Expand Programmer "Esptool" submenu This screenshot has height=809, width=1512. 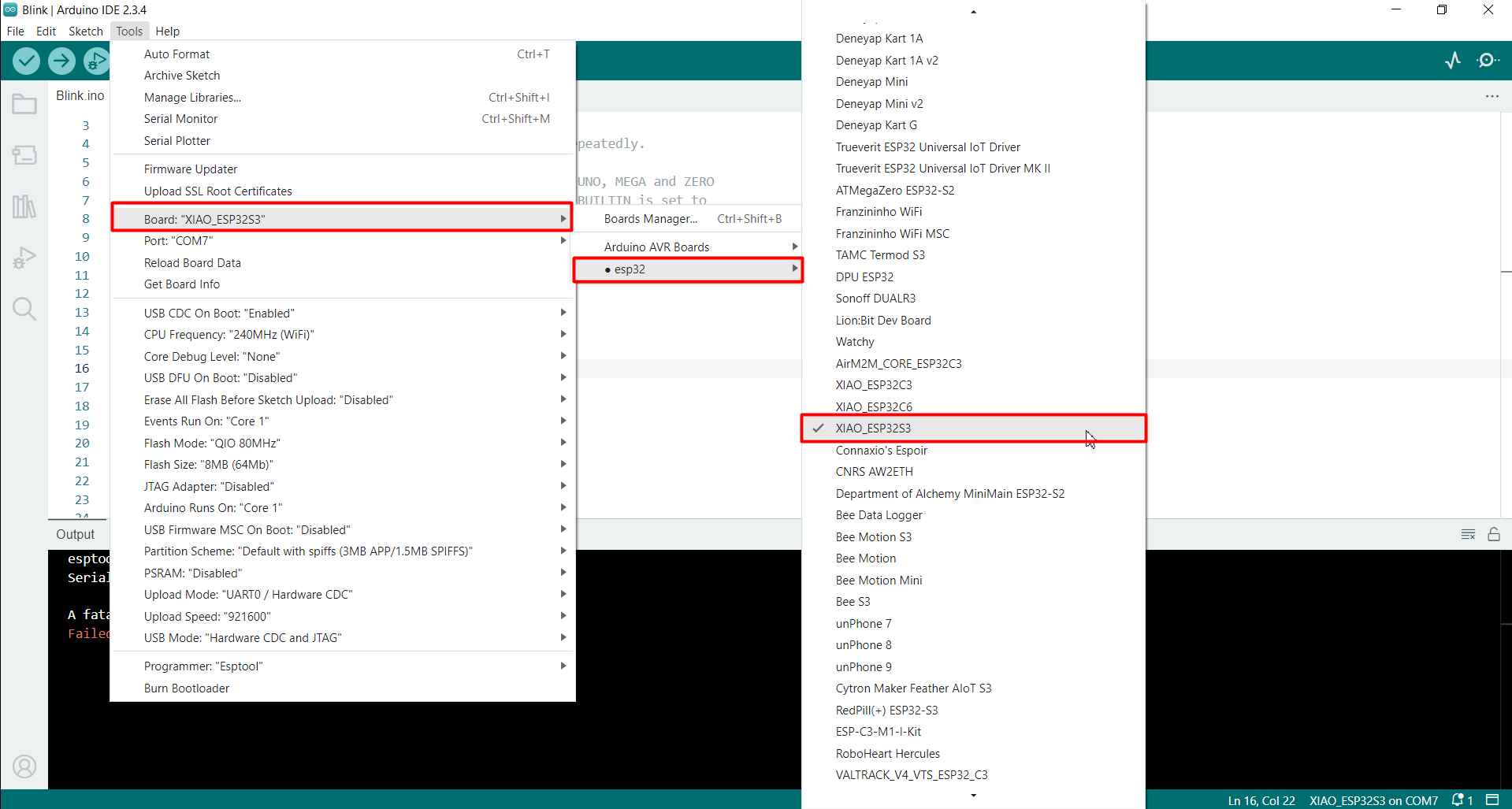point(343,666)
